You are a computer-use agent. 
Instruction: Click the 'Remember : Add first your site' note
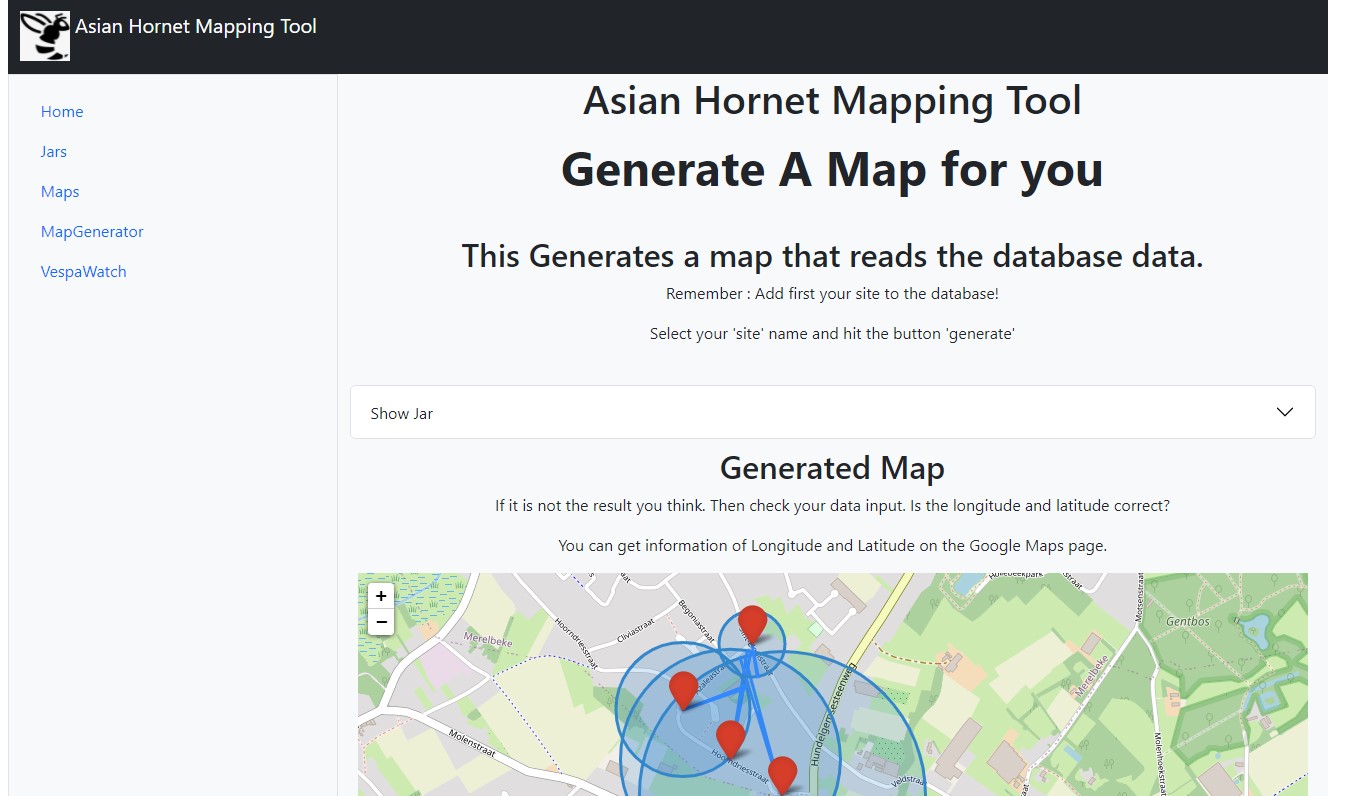coord(832,294)
